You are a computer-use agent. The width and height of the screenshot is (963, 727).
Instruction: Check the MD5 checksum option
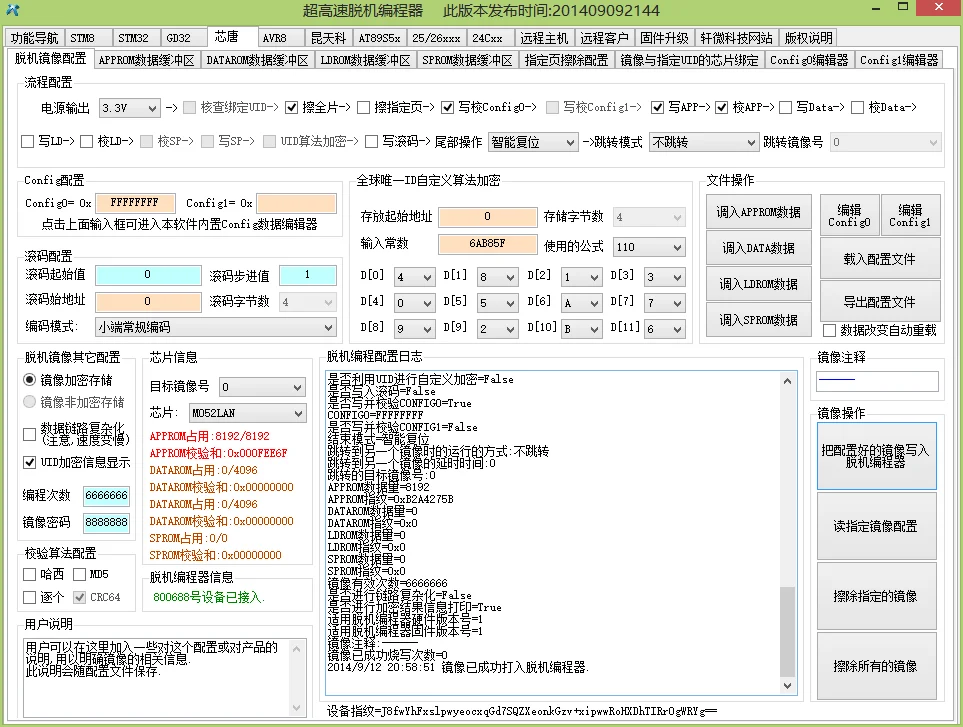79,575
